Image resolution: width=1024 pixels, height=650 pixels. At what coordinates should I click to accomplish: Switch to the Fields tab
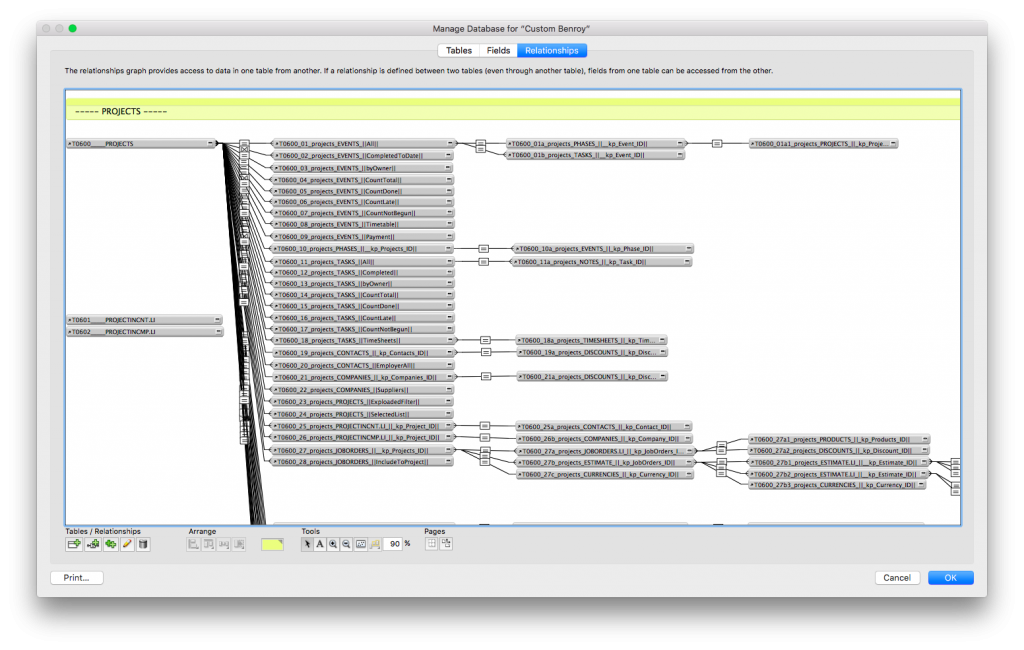click(x=498, y=50)
